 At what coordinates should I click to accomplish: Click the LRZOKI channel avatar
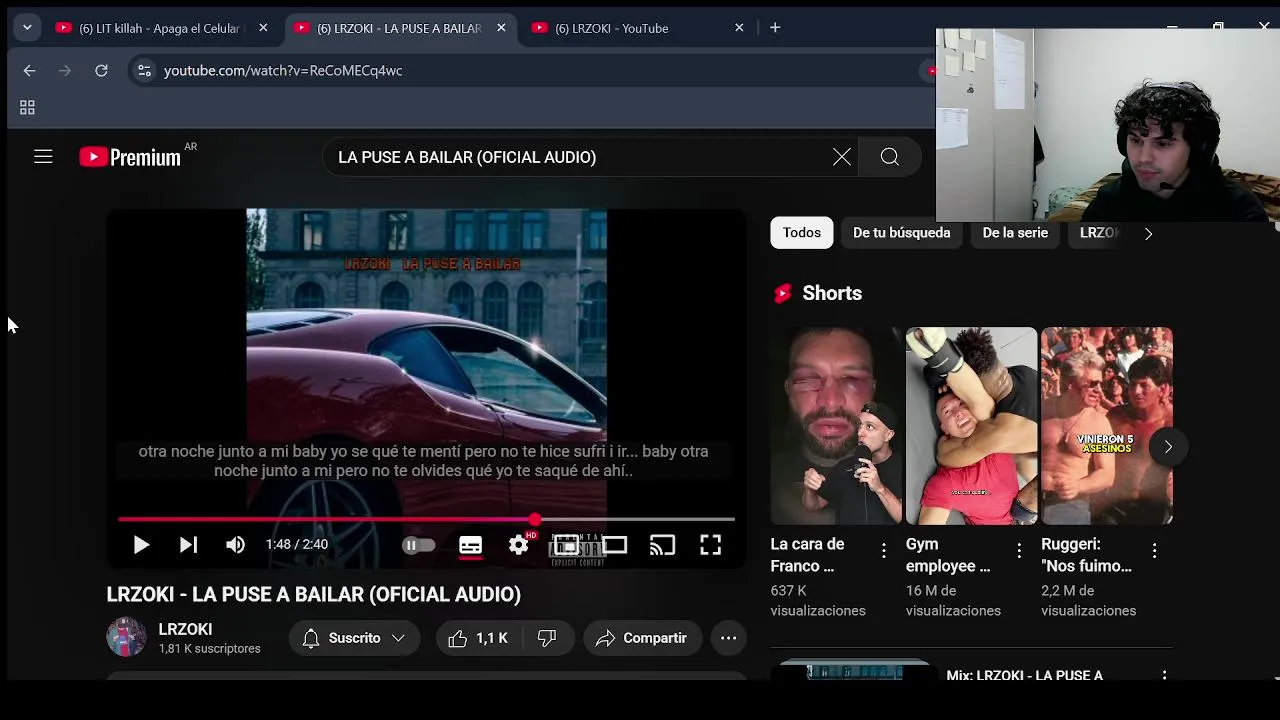(126, 637)
